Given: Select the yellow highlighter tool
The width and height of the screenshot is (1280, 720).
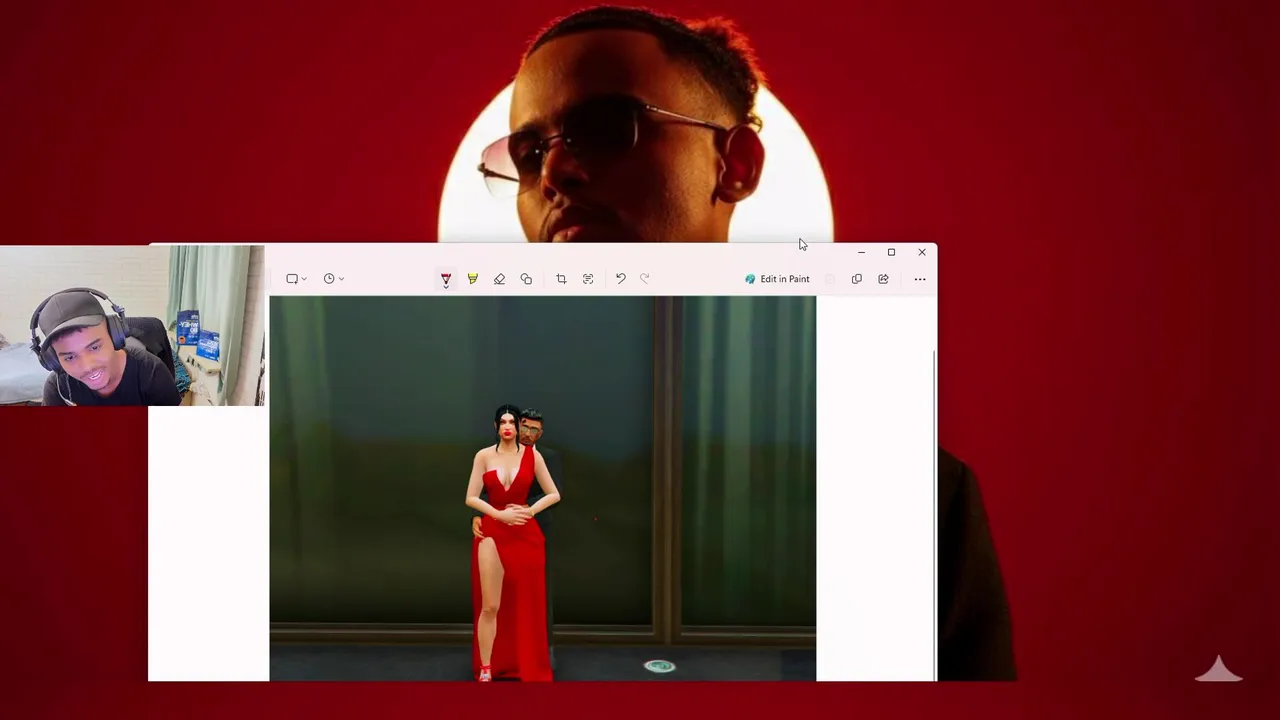Looking at the screenshot, I should (x=472, y=279).
